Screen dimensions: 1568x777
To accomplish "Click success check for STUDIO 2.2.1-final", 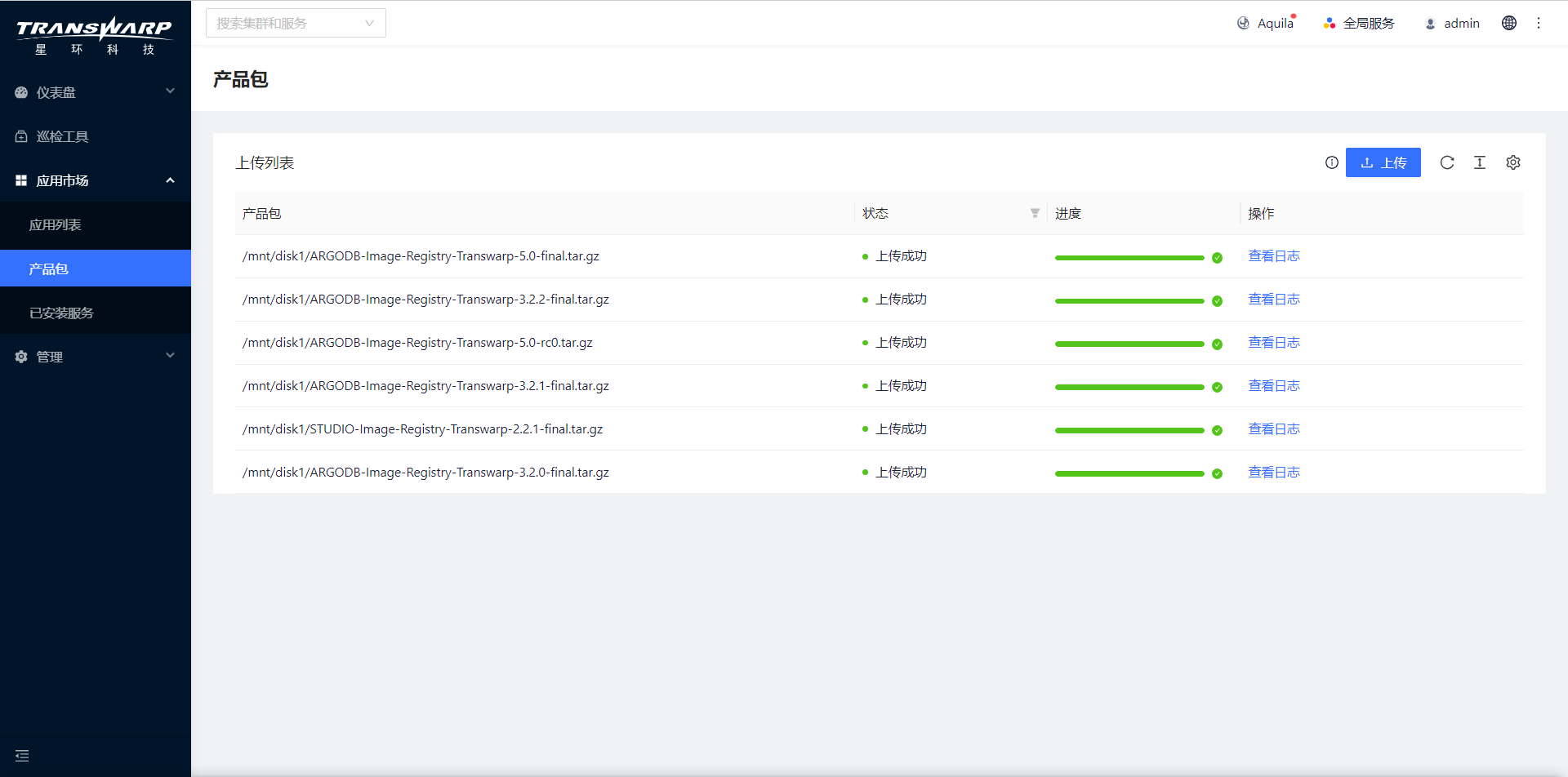I will point(1217,431).
